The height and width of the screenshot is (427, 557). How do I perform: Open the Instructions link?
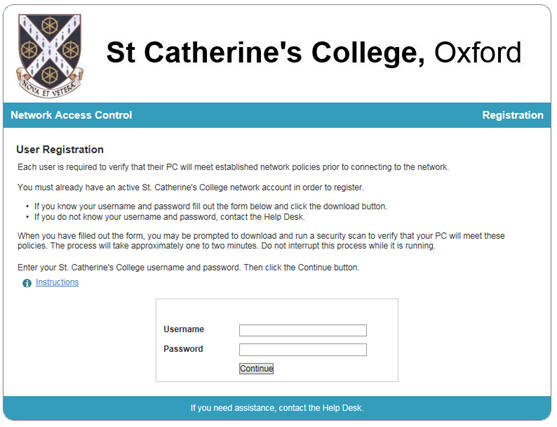pos(57,282)
